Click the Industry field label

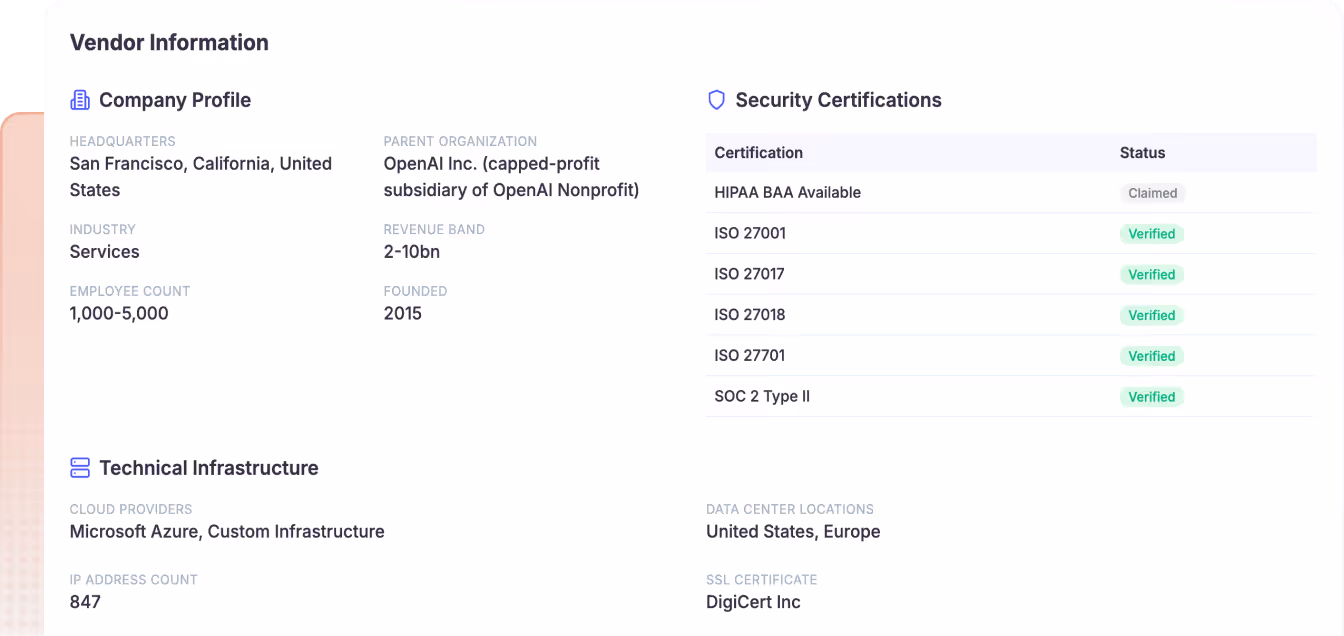click(x=103, y=229)
